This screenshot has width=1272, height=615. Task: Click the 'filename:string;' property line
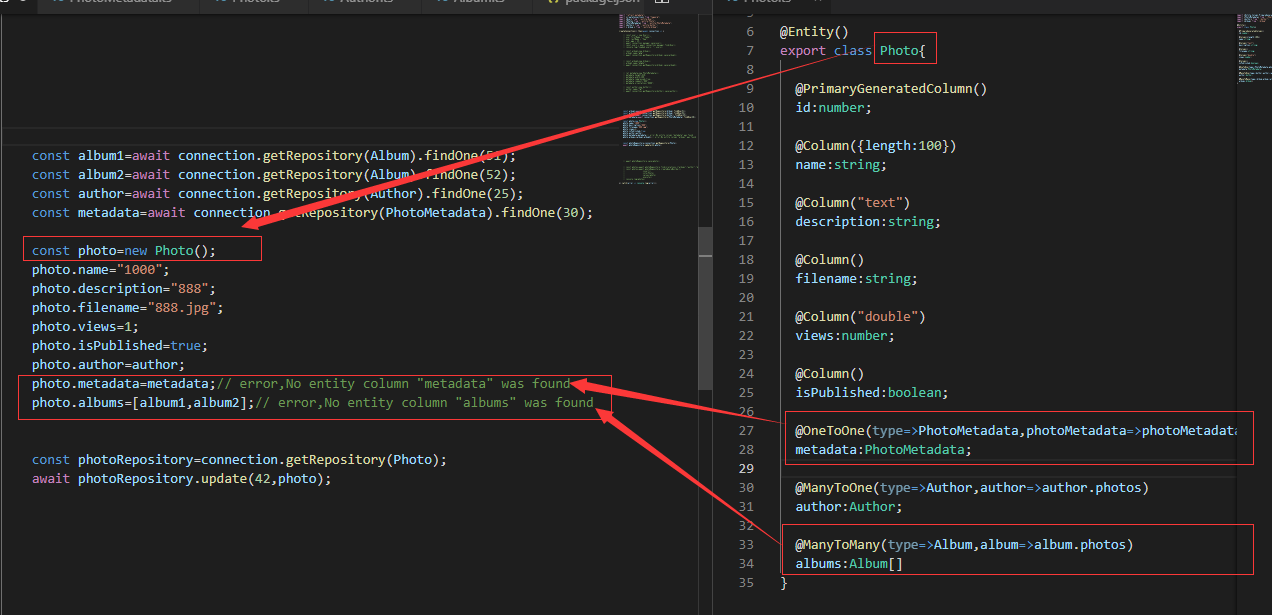(857, 278)
